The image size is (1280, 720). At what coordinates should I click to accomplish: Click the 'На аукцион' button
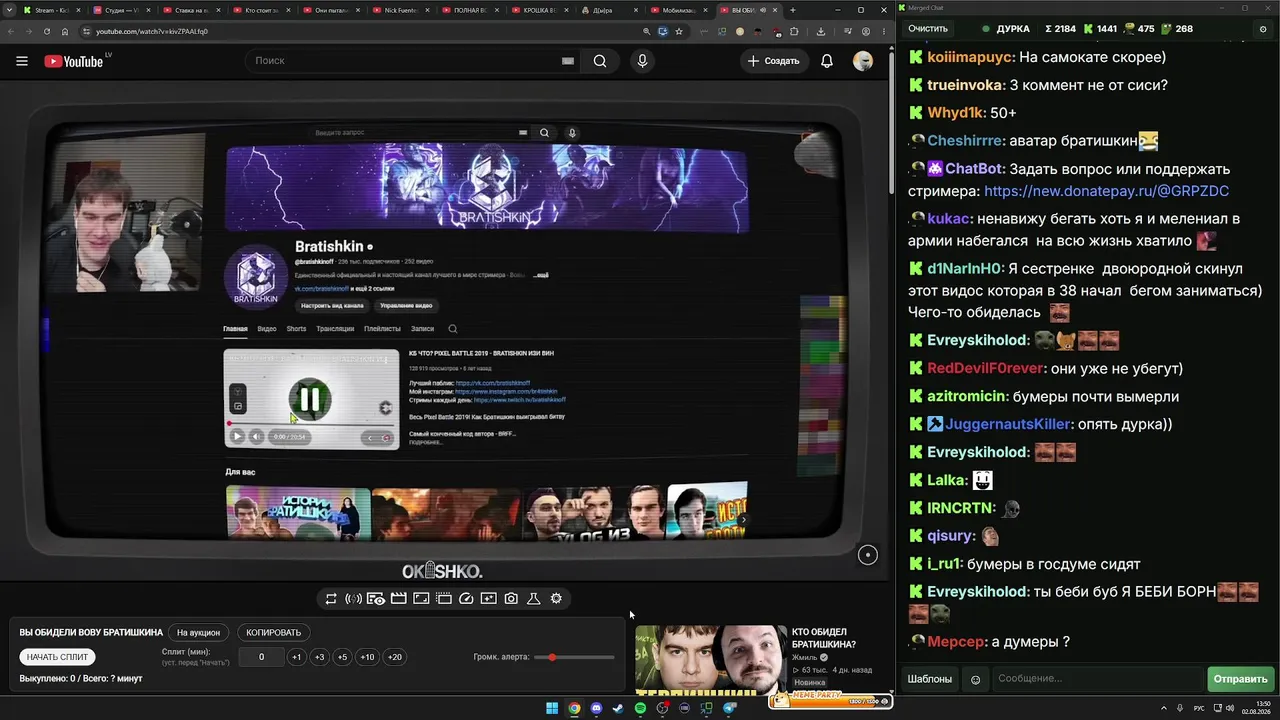pyautogui.click(x=198, y=633)
